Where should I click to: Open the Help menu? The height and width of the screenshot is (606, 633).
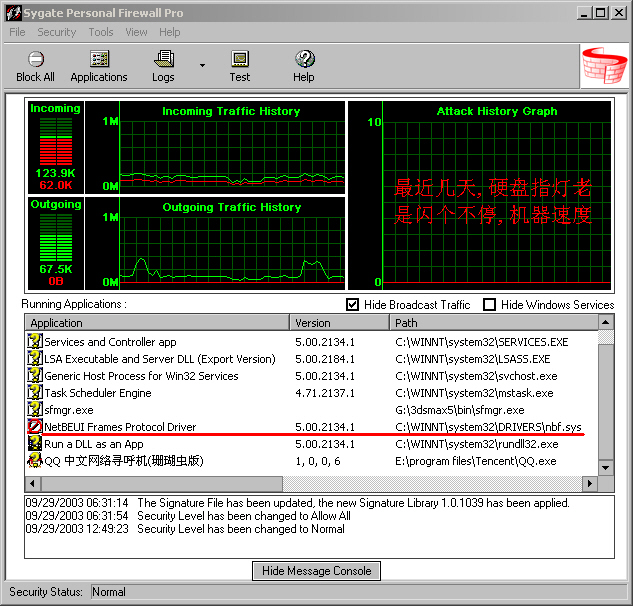pos(170,32)
